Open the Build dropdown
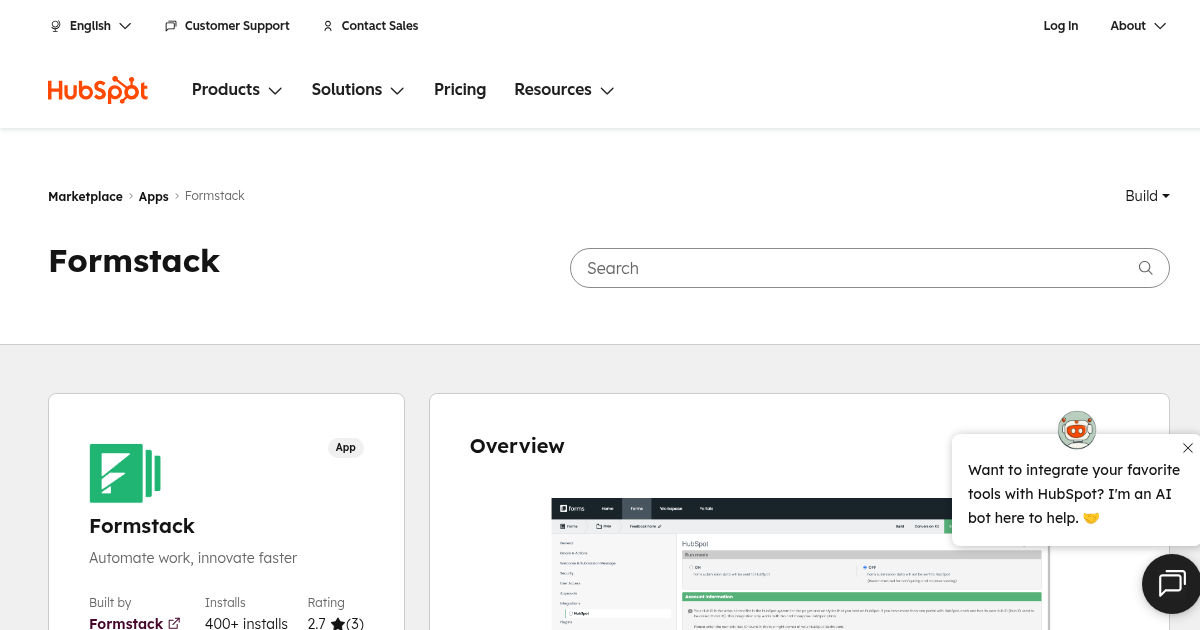This screenshot has height=630, width=1200. click(x=1147, y=196)
